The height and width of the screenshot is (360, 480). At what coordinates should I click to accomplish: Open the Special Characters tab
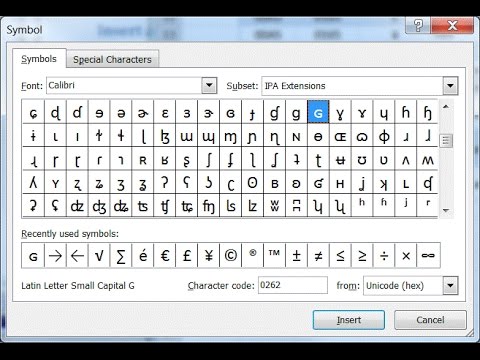(x=112, y=59)
